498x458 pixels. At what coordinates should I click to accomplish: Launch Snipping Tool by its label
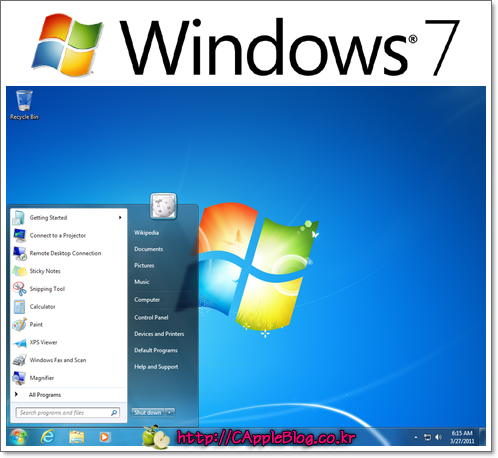tap(47, 289)
